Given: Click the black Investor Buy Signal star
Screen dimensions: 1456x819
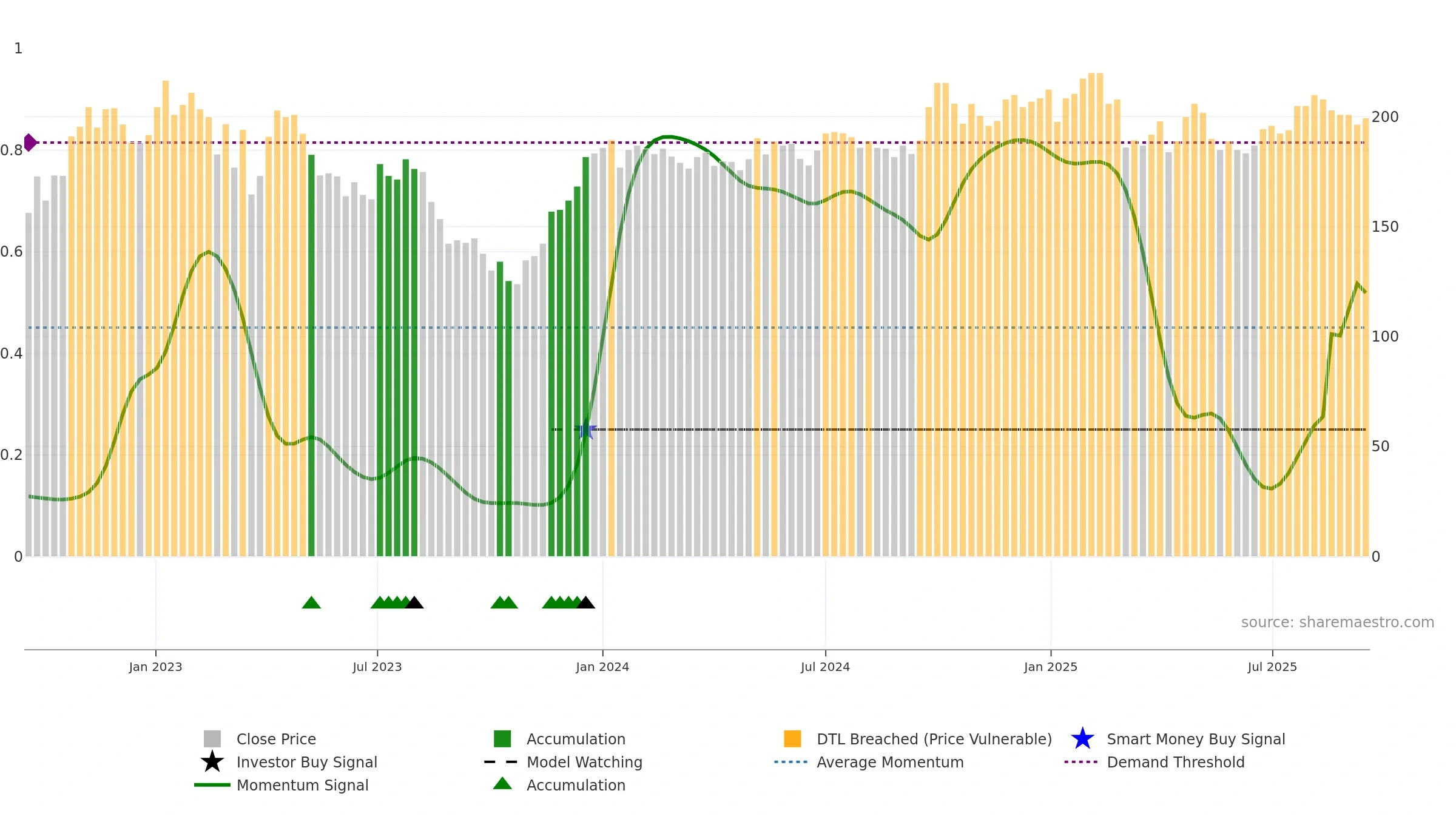Looking at the screenshot, I should pos(212,762).
